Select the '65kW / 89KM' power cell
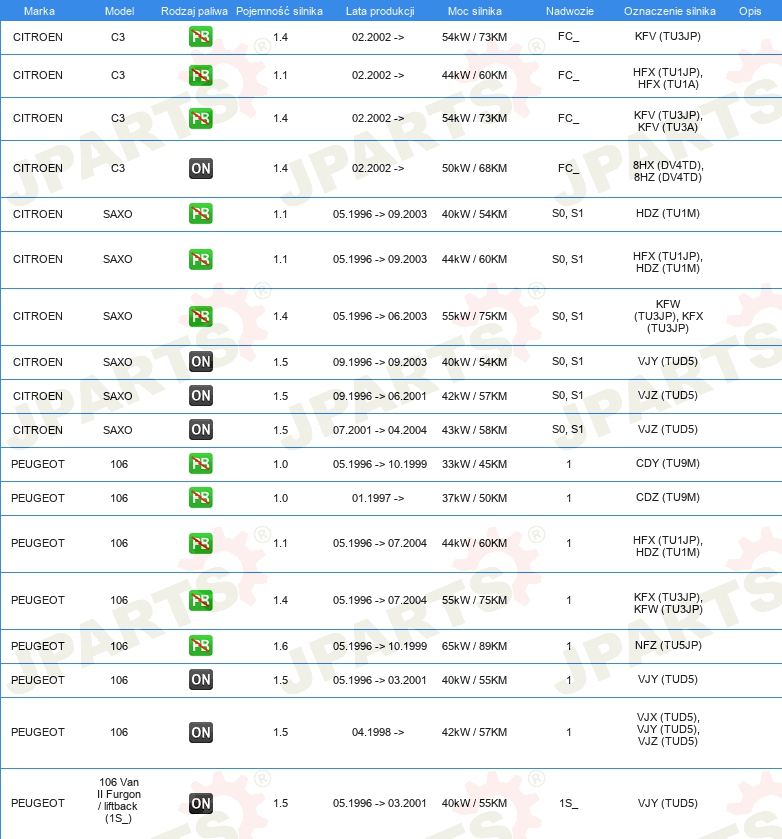Viewport: 782px width, 839px height. (474, 646)
